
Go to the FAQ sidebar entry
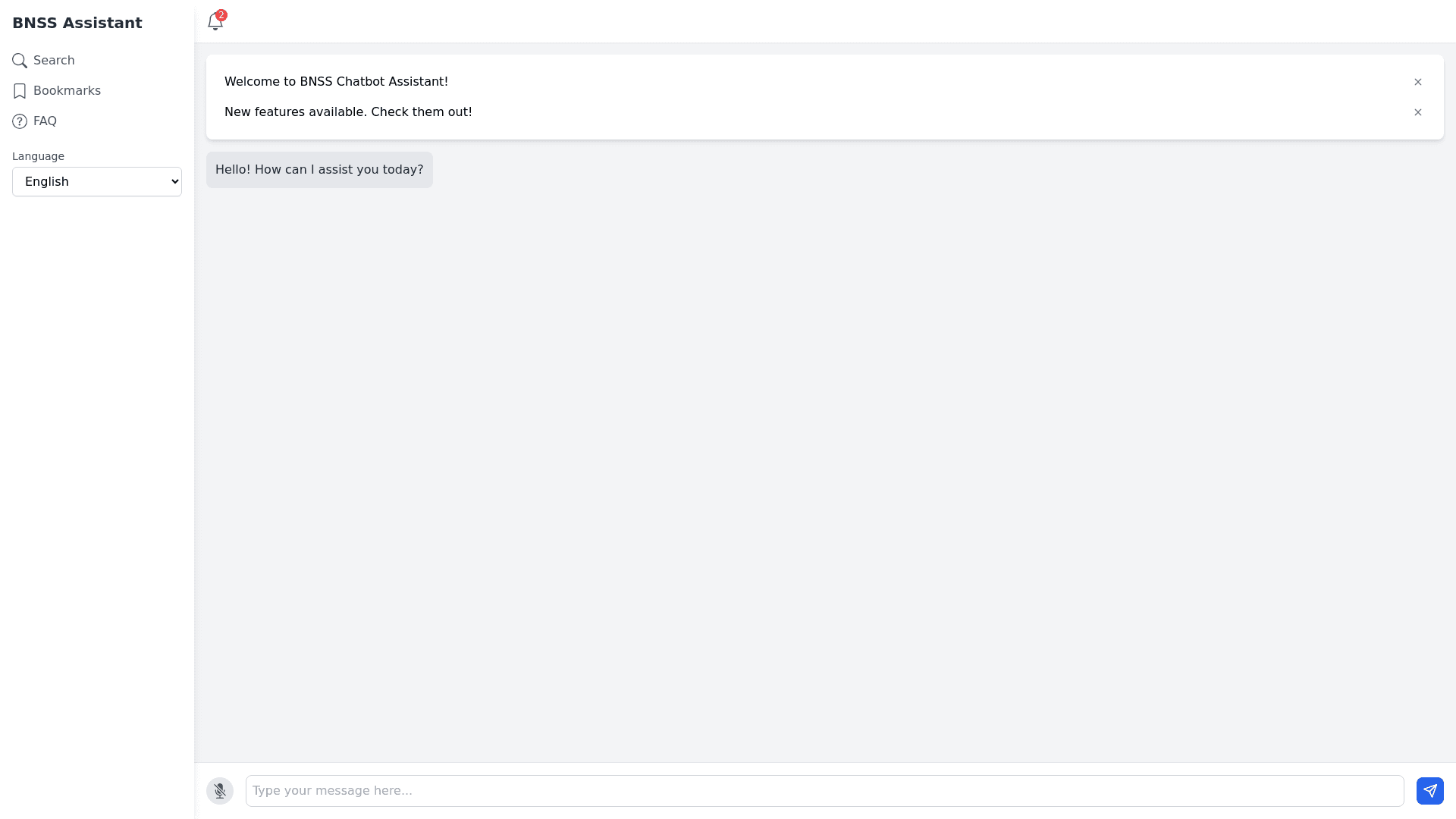[x=45, y=121]
